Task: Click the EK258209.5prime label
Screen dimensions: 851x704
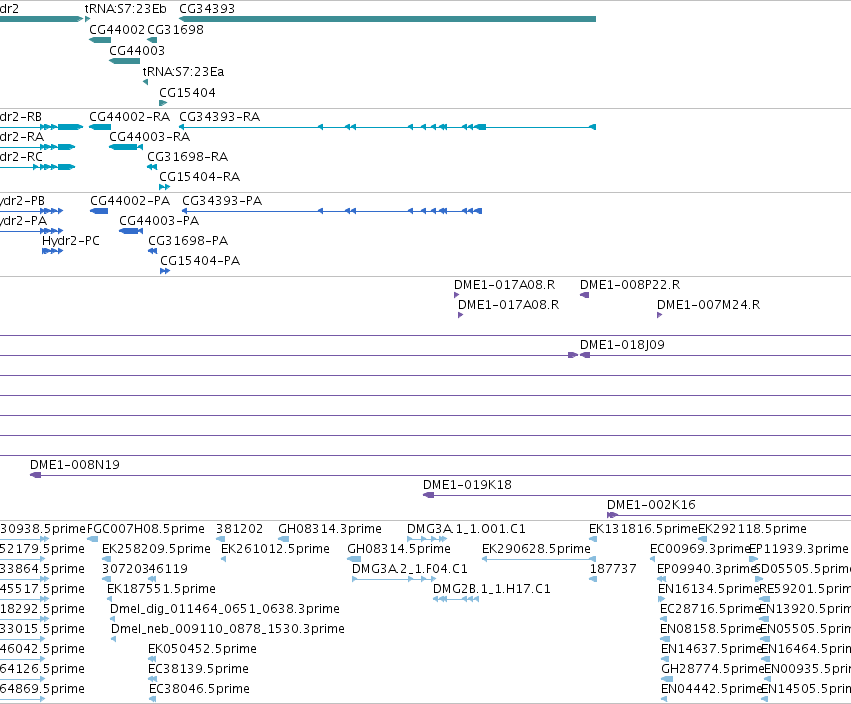Action: tap(156, 549)
